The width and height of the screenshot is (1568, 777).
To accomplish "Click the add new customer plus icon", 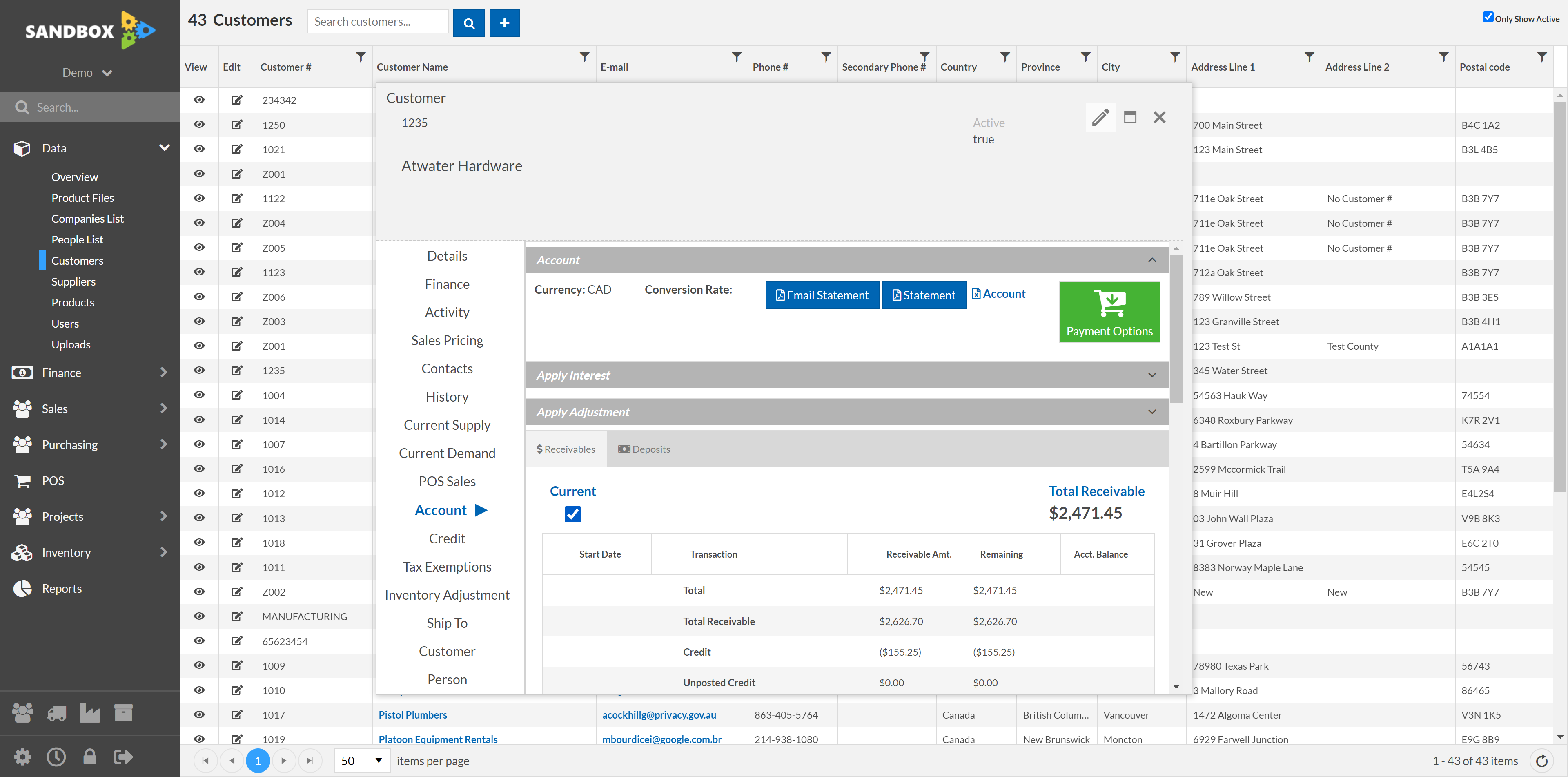I will pos(504,22).
